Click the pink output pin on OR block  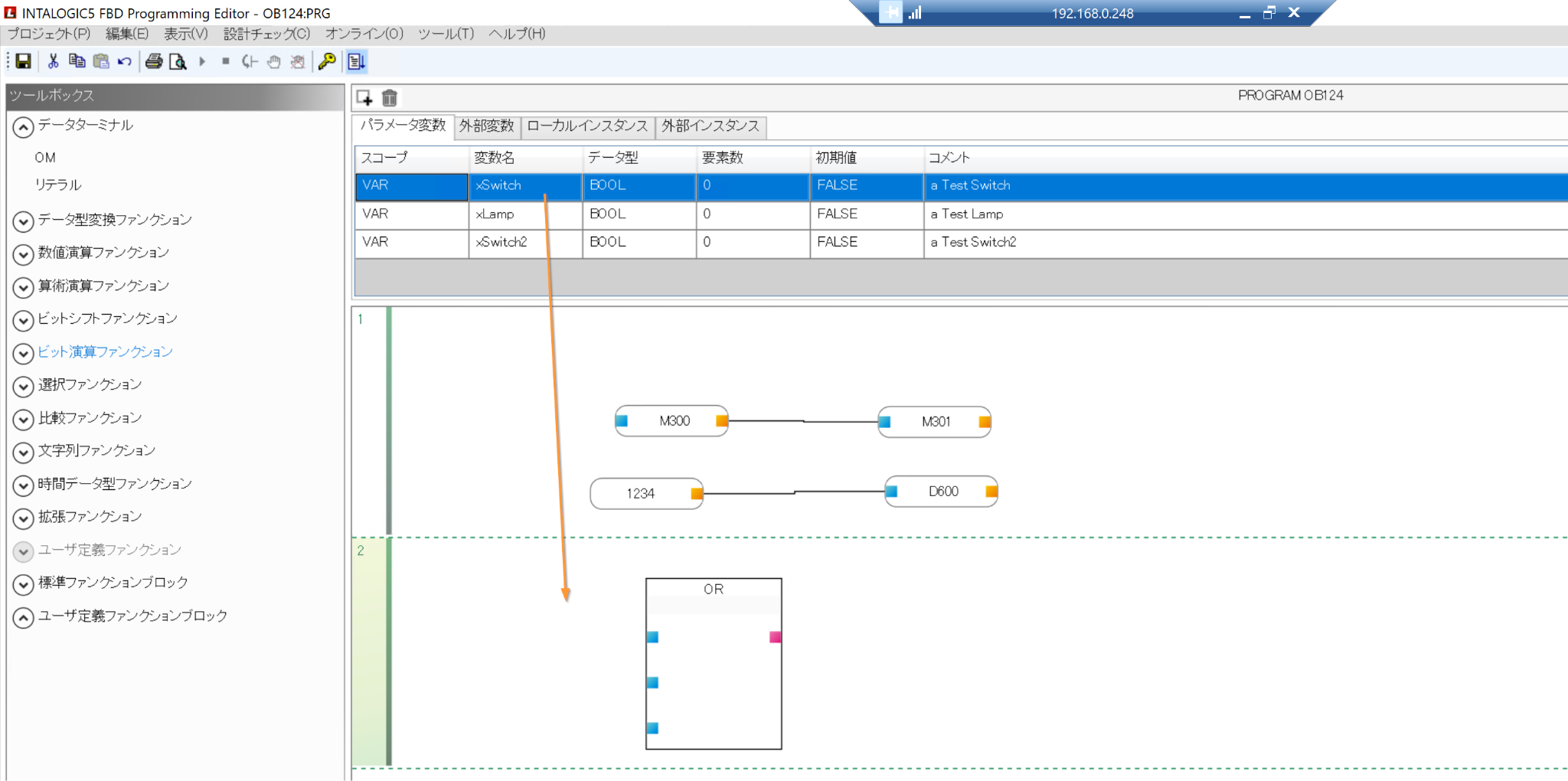click(775, 637)
